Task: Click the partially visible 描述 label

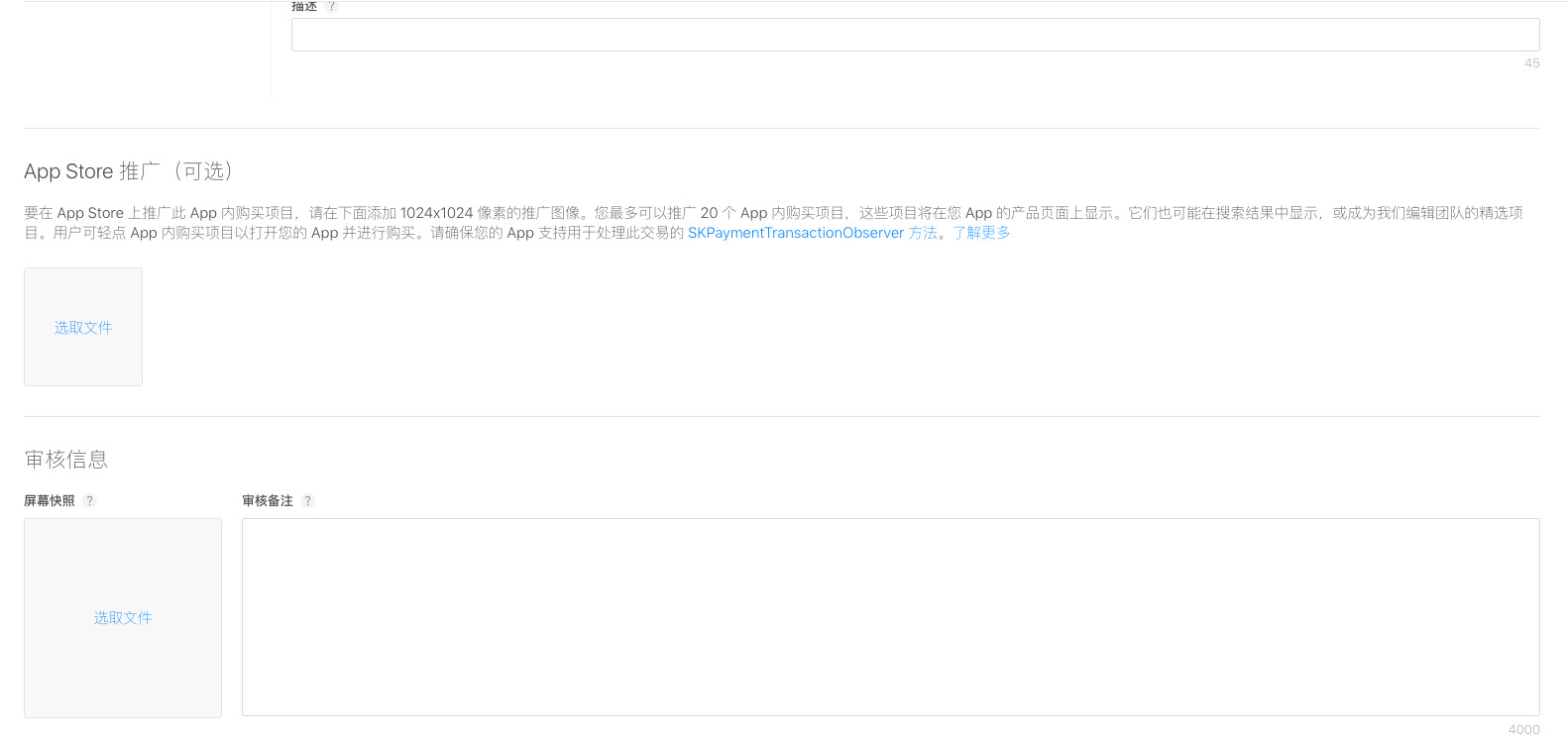Action: pyautogui.click(x=304, y=6)
